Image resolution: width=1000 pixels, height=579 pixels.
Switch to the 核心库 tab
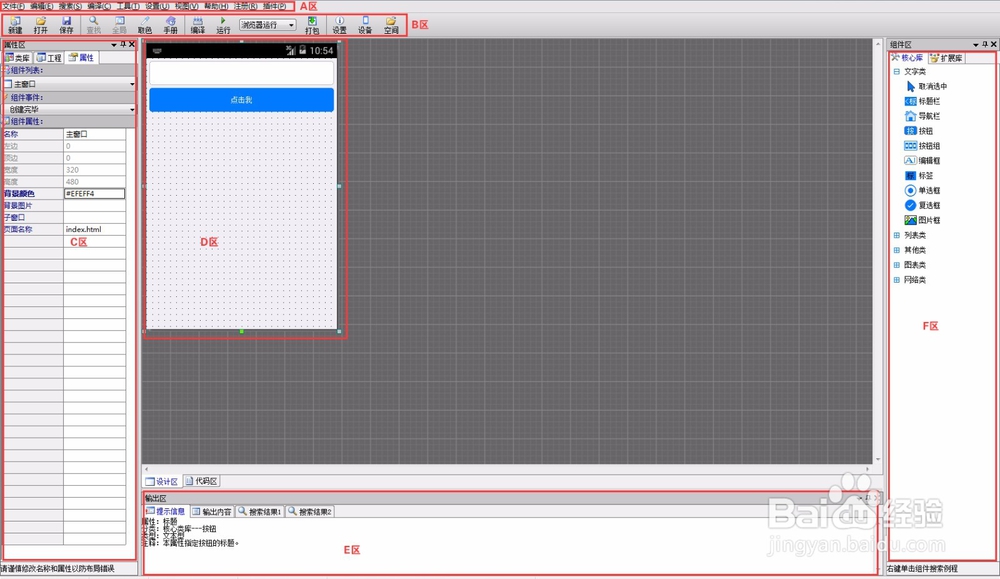908,58
